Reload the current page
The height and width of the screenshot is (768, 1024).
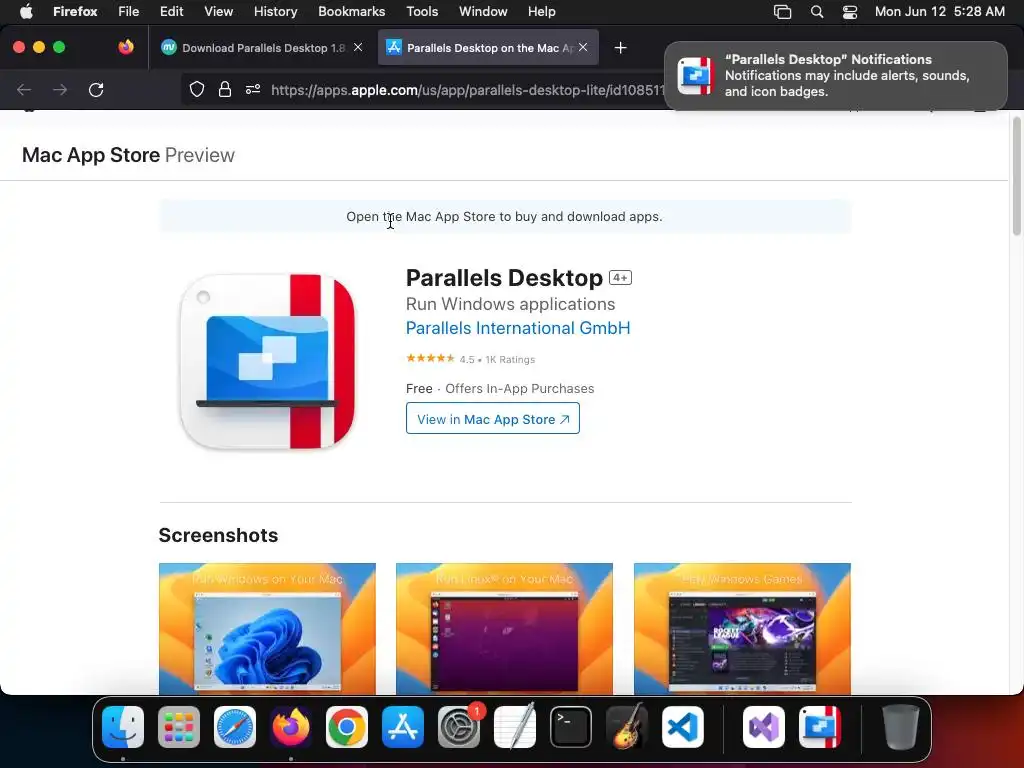pos(96,89)
